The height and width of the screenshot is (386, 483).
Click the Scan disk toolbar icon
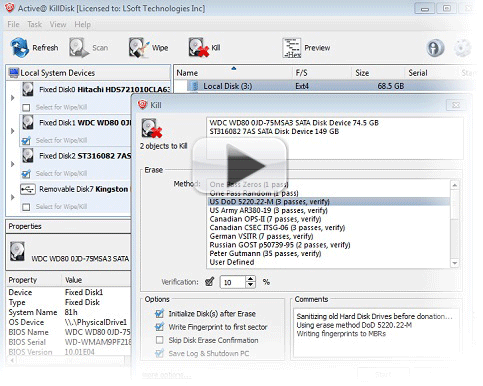point(79,47)
